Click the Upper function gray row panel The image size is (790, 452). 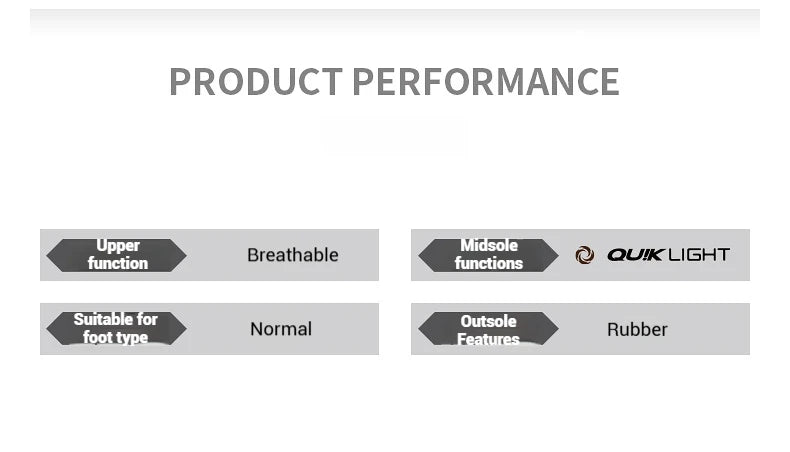tap(210, 255)
